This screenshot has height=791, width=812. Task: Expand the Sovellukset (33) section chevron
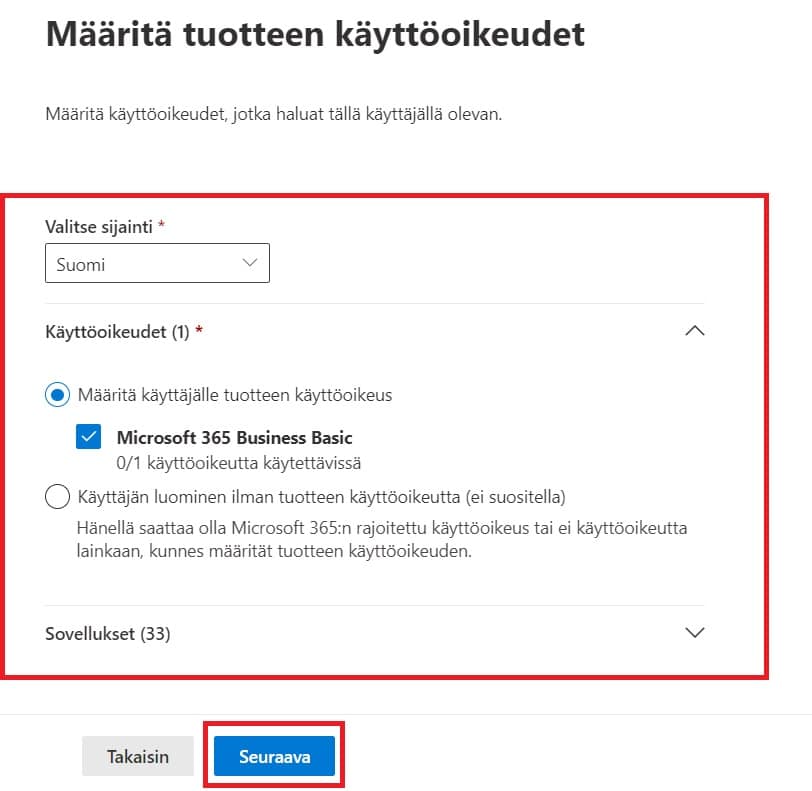pos(694,633)
